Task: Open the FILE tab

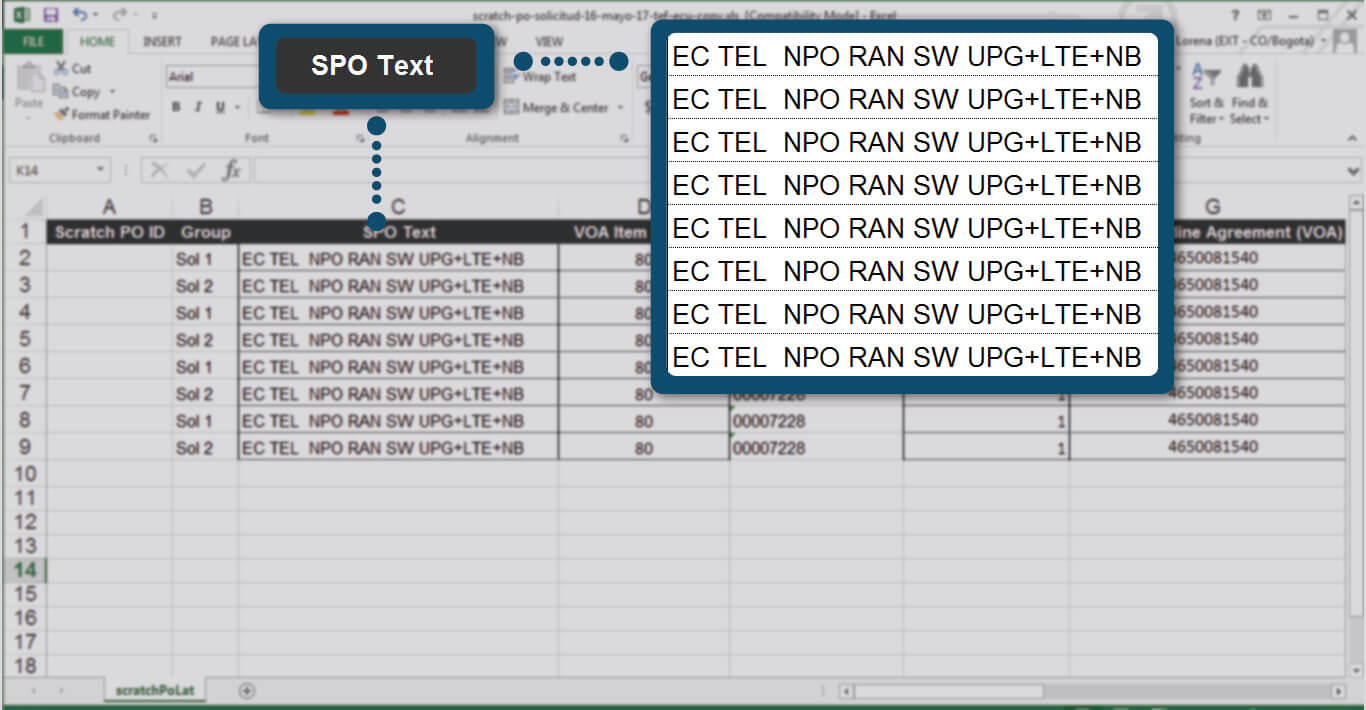Action: [33, 42]
